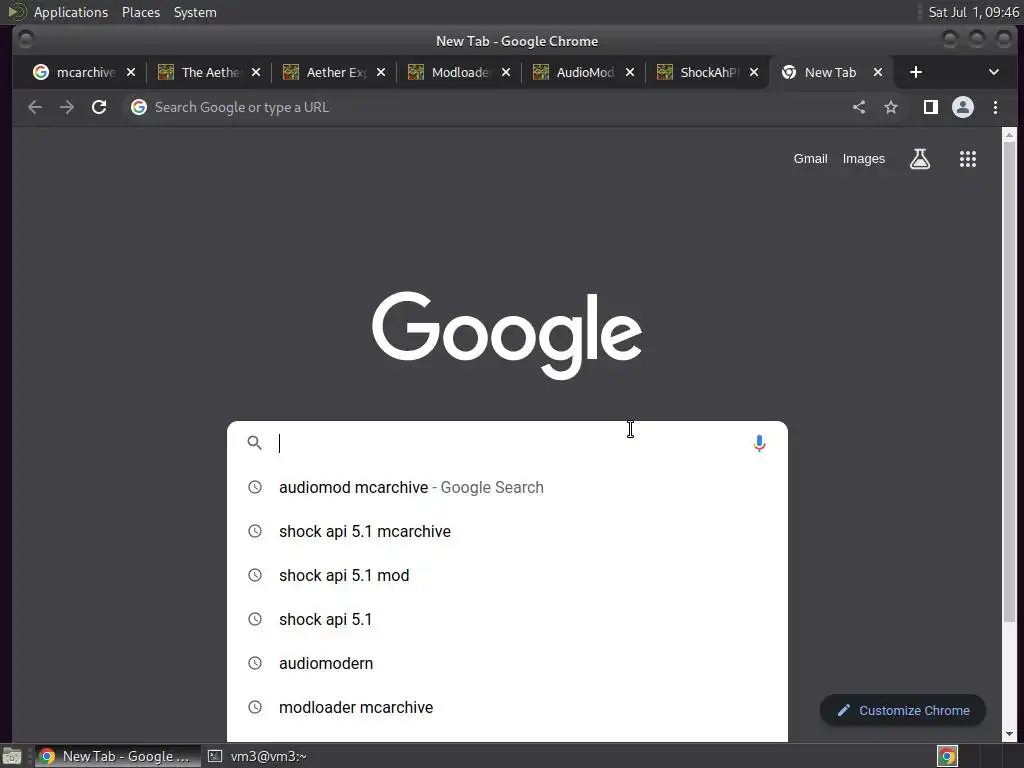
Task: Close the ShockAhPI tab
Action: [754, 72]
